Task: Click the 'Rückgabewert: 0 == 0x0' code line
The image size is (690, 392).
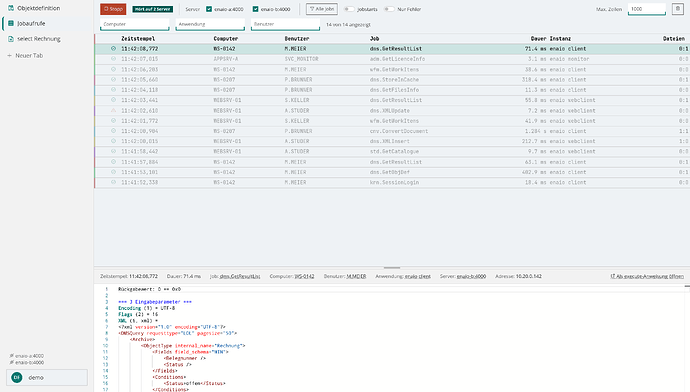Action: (x=150, y=289)
